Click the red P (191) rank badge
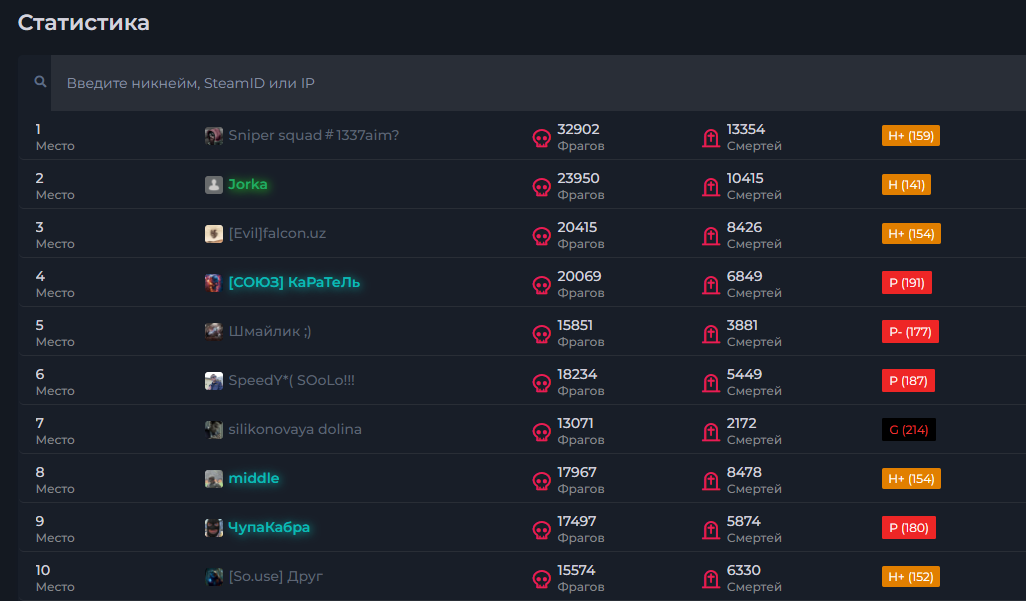This screenshot has width=1026, height=601. (x=906, y=283)
